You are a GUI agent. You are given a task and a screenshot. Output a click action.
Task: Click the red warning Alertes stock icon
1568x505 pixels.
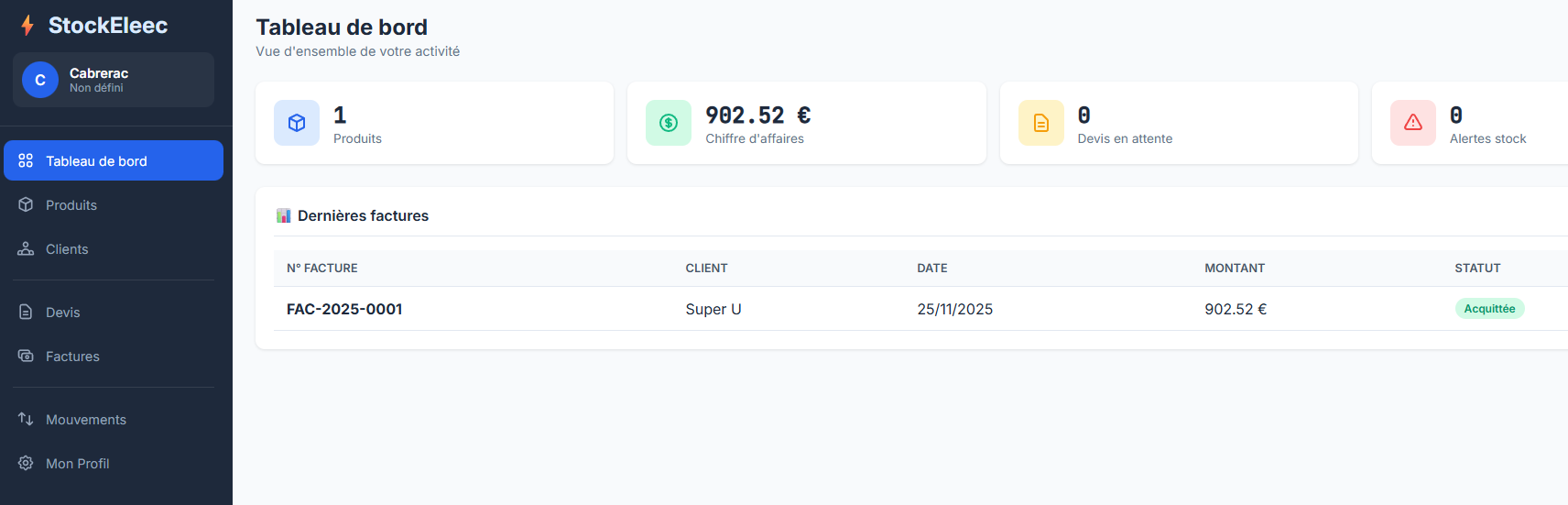coord(1413,123)
